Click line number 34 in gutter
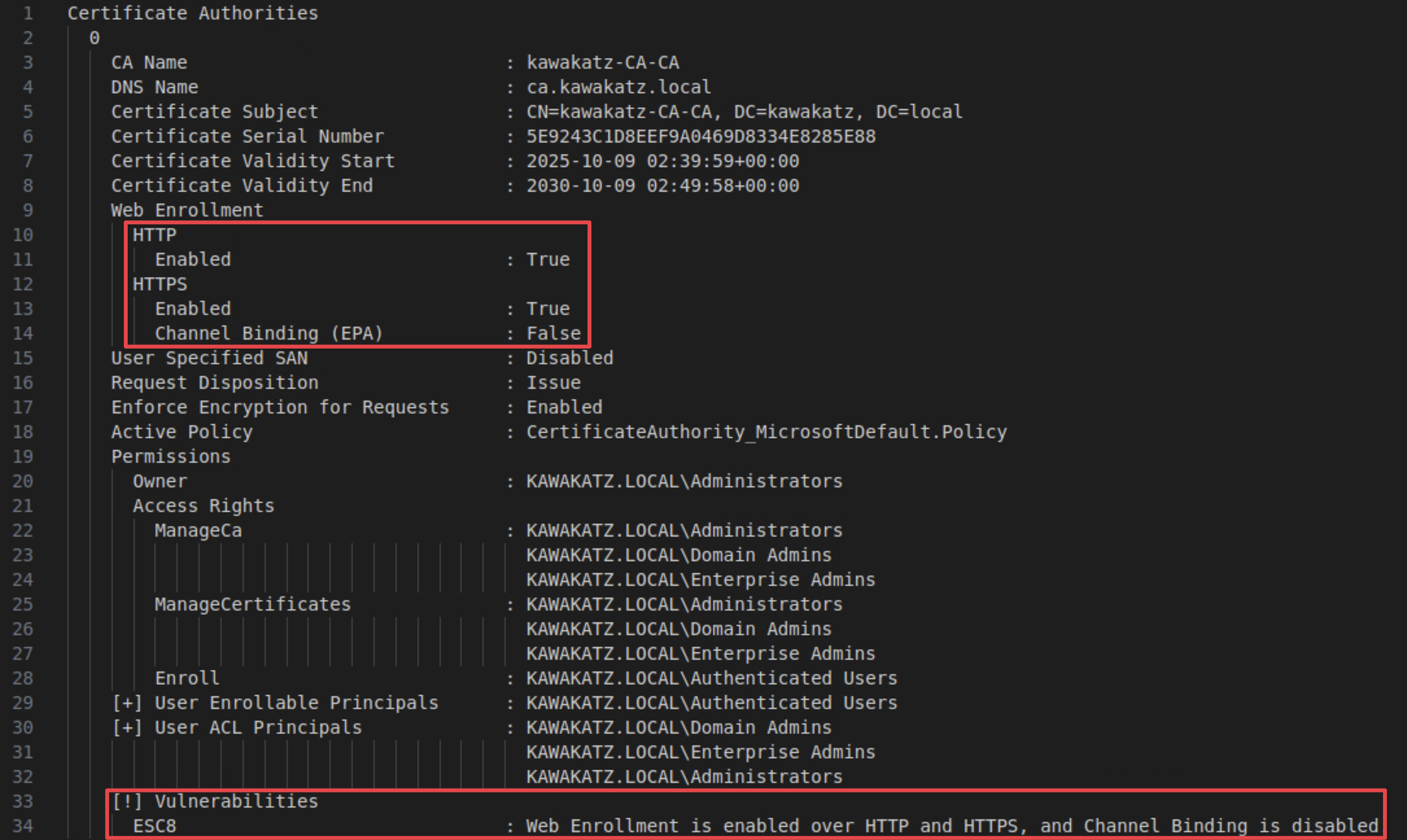This screenshot has height=840, width=1407. (23, 826)
